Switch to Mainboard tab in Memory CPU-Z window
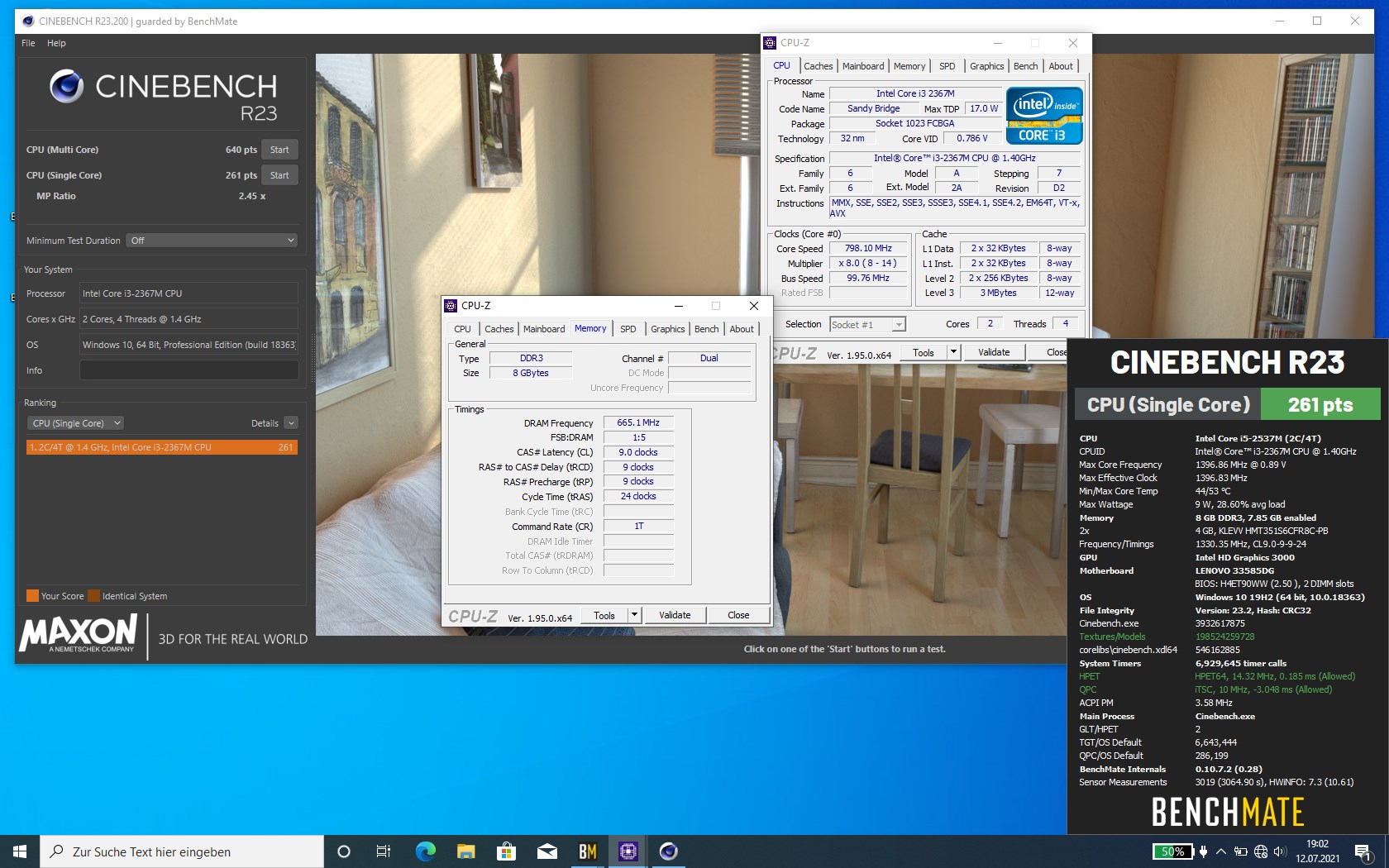The width and height of the screenshot is (1389, 868). tap(544, 329)
